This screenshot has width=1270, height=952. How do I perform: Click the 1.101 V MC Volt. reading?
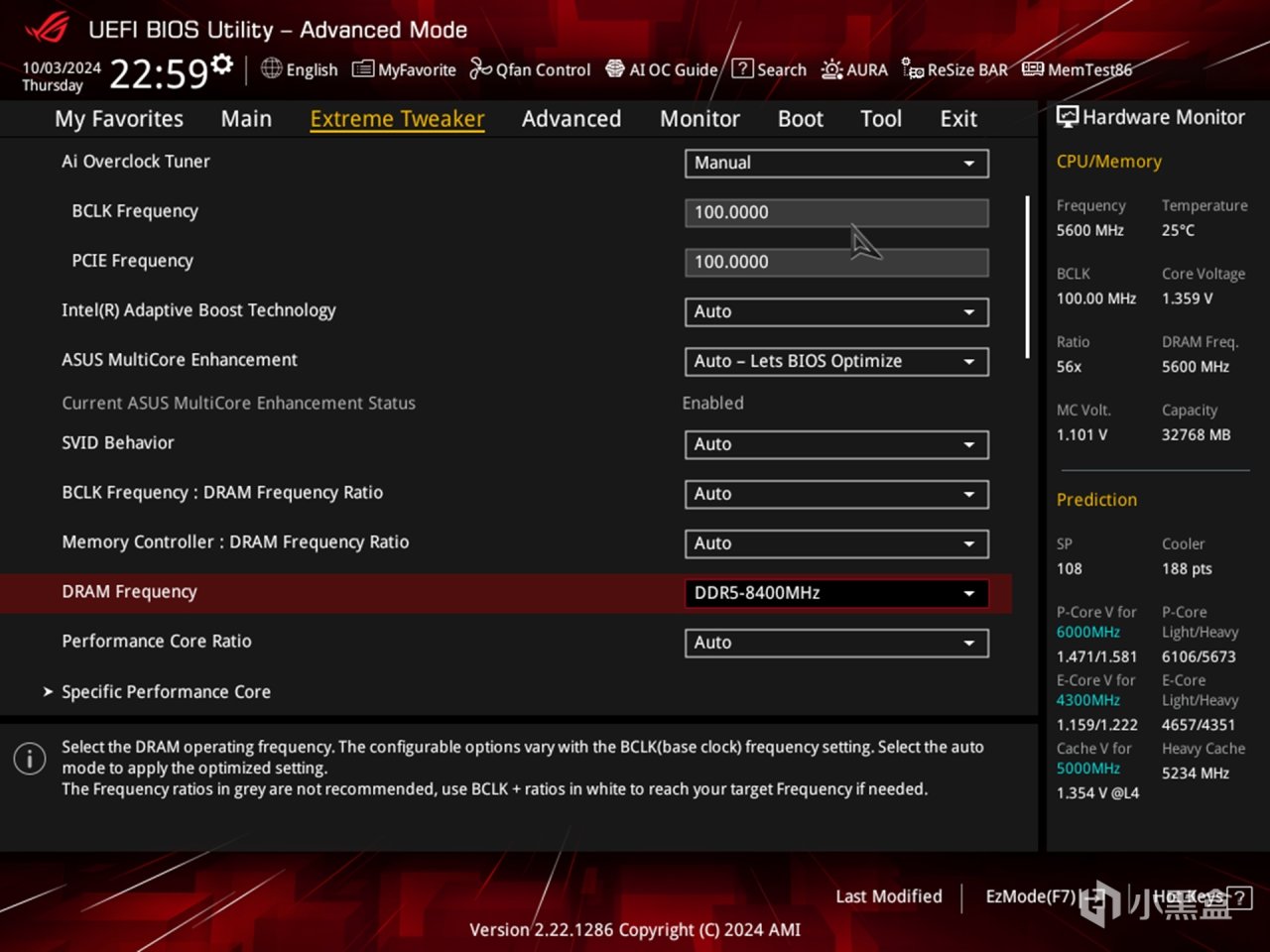pos(1081,434)
